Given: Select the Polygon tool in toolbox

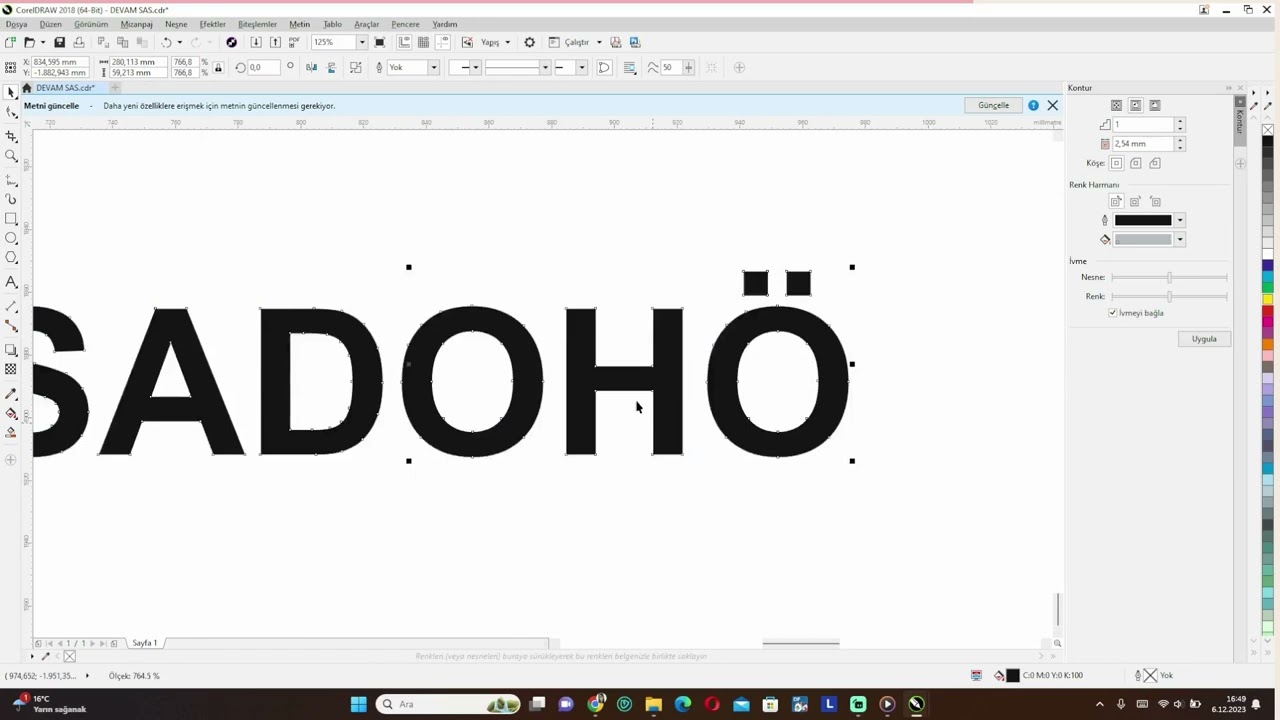Looking at the screenshot, I should (11, 258).
